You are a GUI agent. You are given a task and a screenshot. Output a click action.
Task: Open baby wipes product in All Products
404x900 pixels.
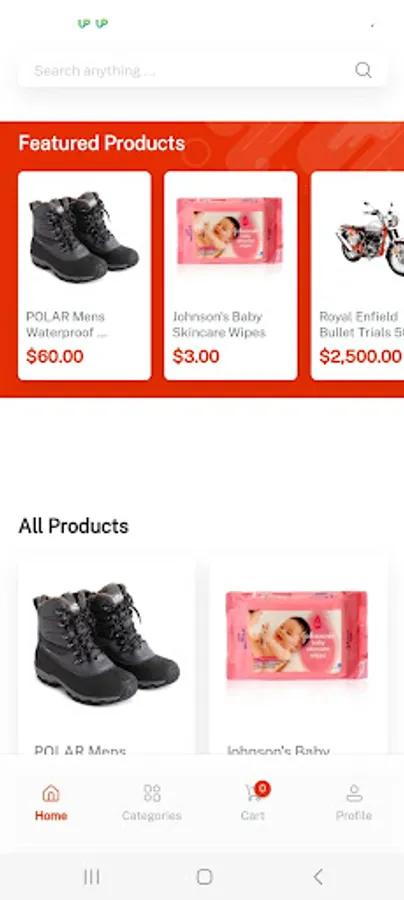coord(297,658)
